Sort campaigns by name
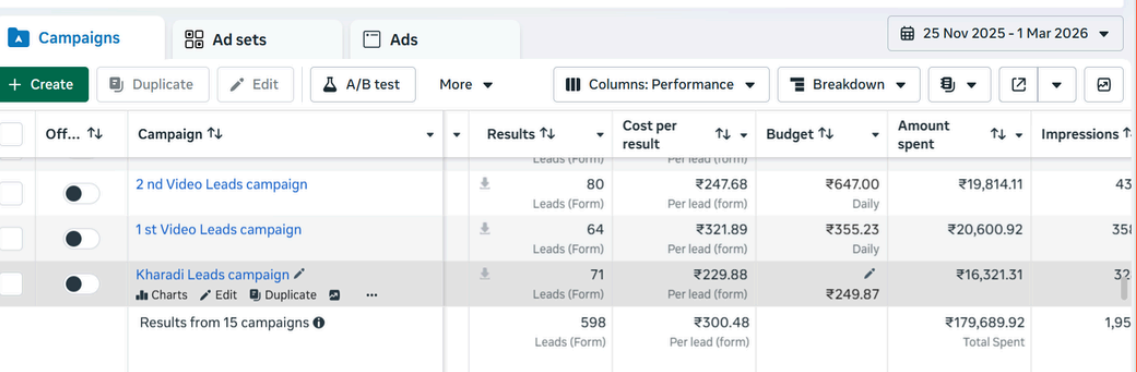The width and height of the screenshot is (1137, 372). tap(215, 134)
